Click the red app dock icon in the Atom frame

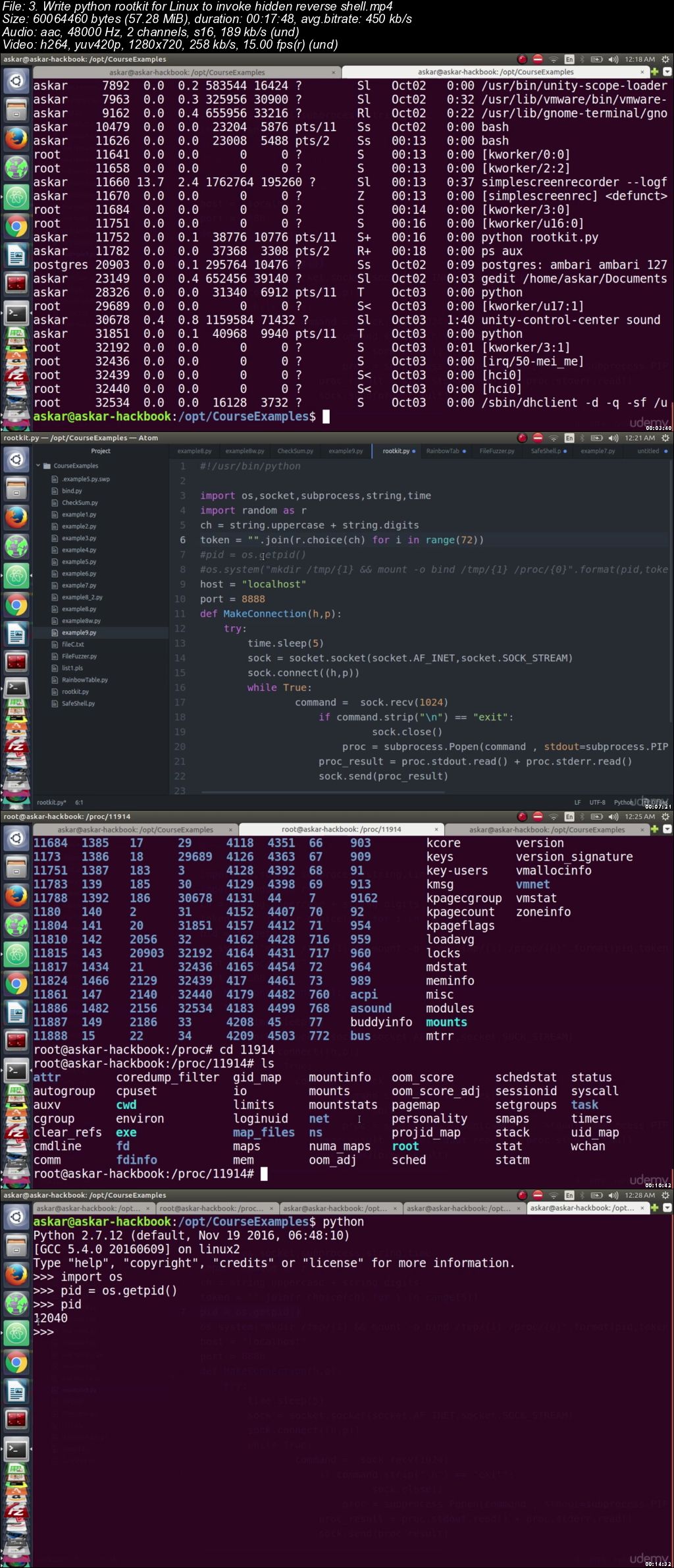pyautogui.click(x=16, y=662)
